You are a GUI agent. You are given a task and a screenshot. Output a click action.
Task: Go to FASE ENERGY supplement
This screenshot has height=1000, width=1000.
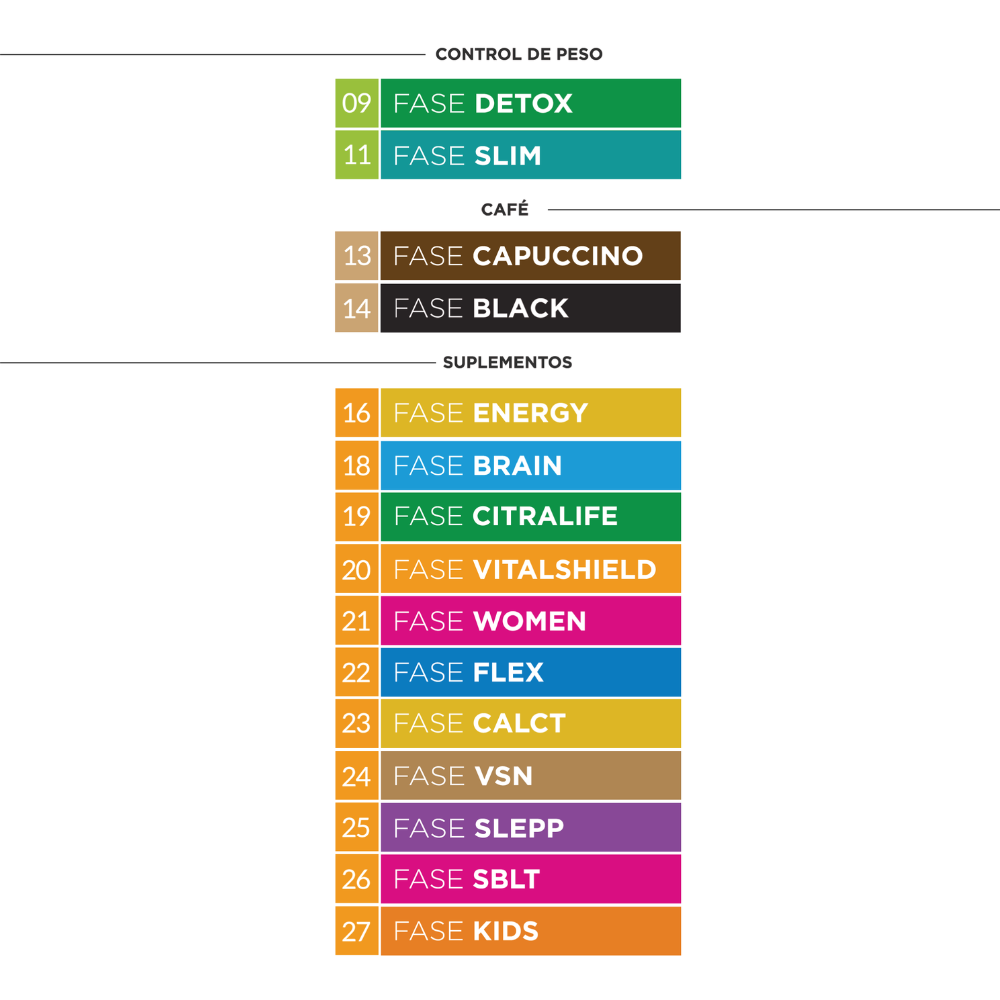530,413
